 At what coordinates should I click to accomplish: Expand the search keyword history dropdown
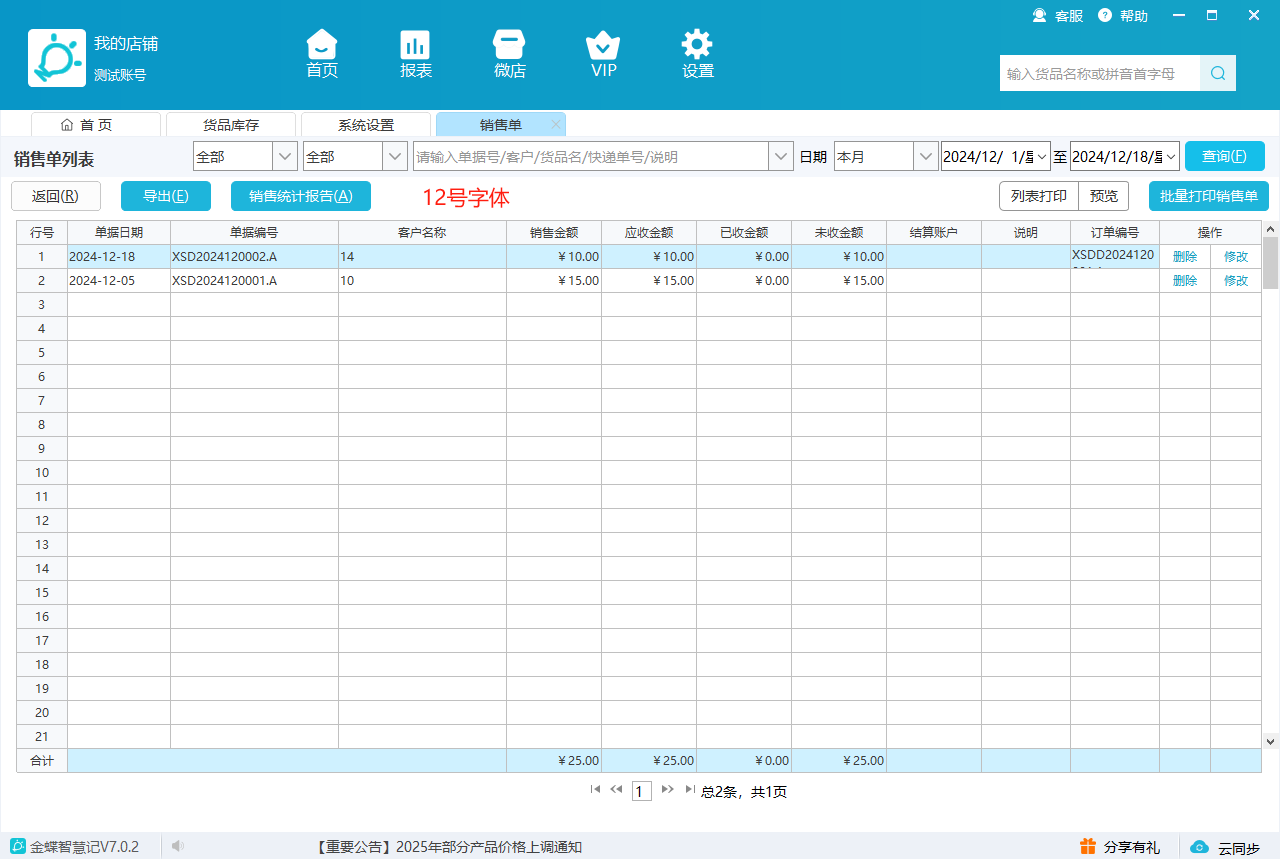point(781,156)
